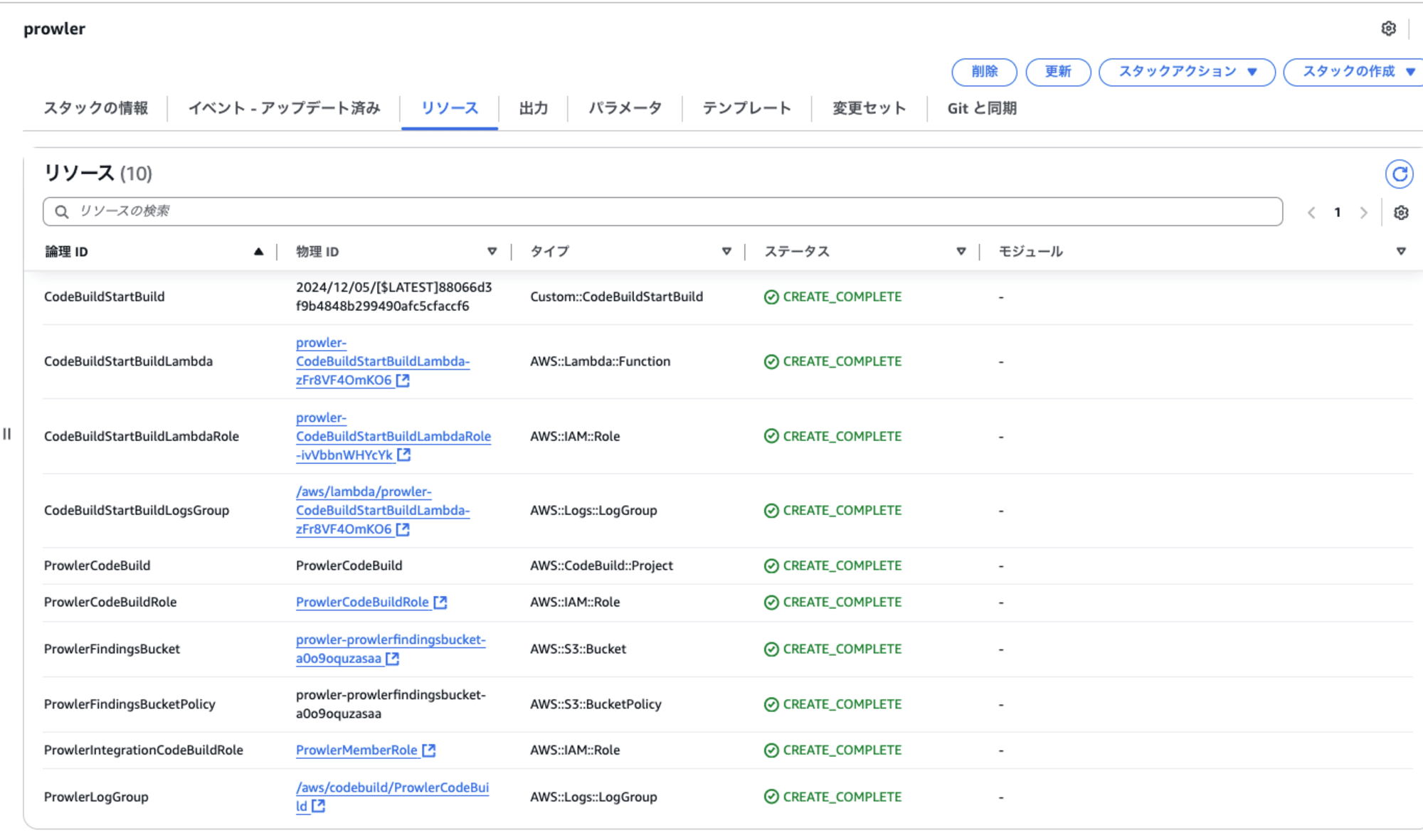Switch to 変更セット tab
This screenshot has width=1423, height=840.
[x=869, y=108]
